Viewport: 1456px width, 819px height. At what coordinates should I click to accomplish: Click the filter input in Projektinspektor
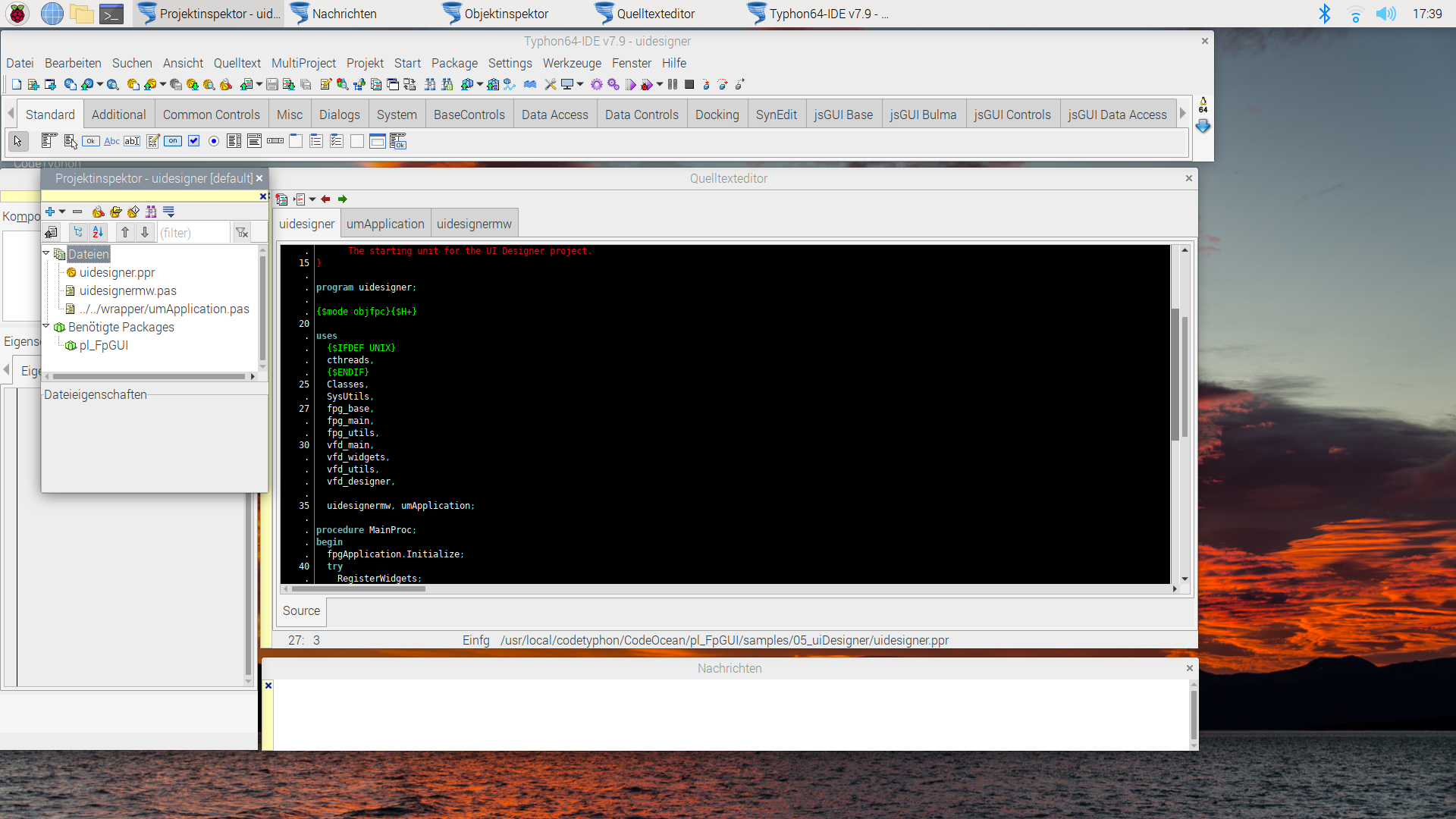(x=193, y=232)
